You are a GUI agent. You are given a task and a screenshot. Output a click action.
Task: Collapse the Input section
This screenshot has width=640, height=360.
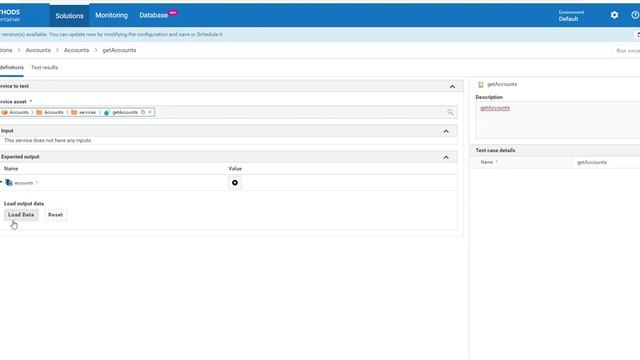point(446,131)
